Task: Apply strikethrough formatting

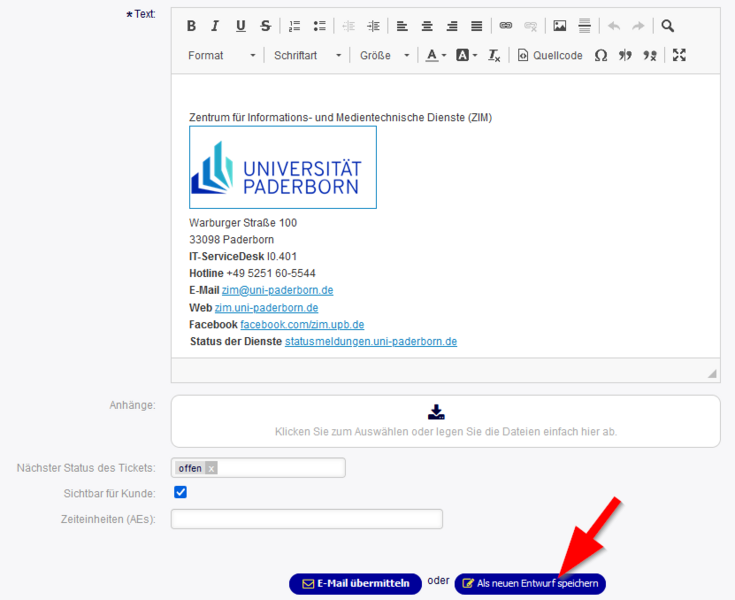Action: (x=266, y=26)
